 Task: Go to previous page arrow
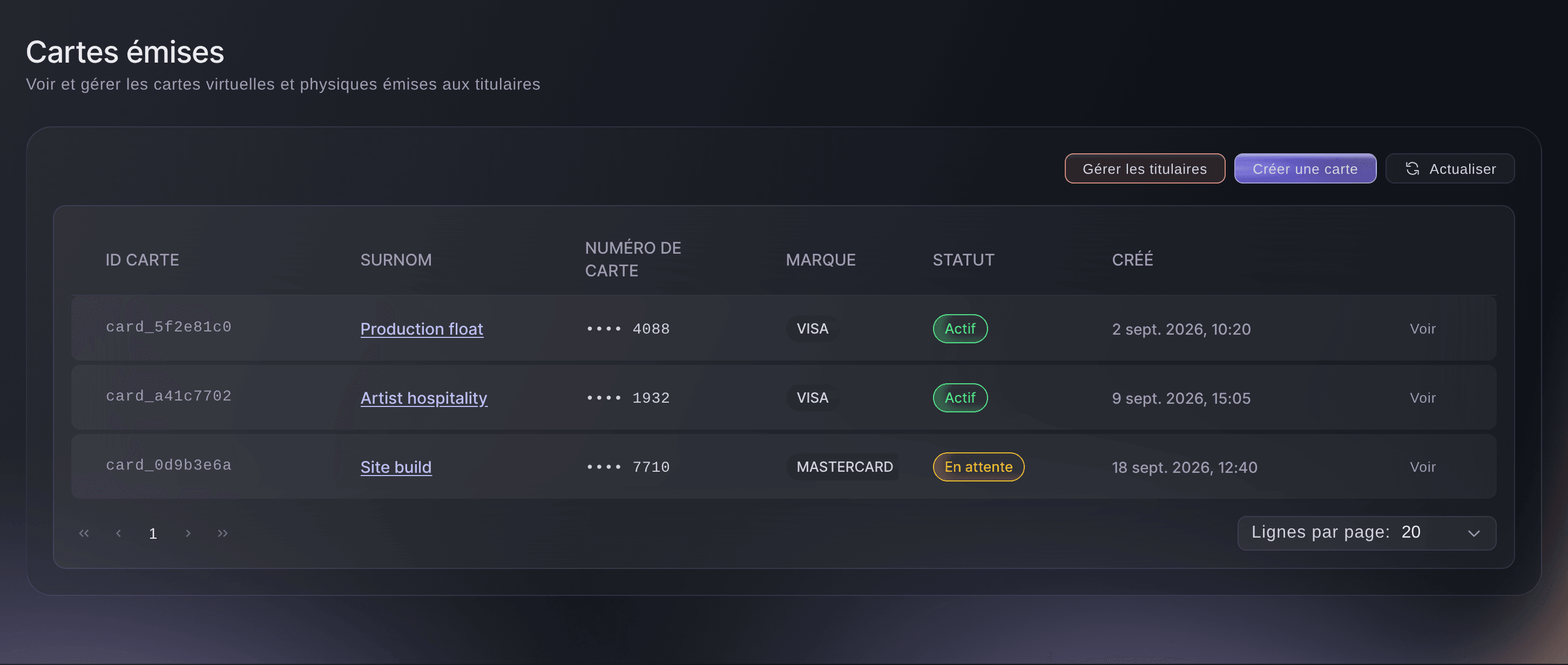(119, 533)
